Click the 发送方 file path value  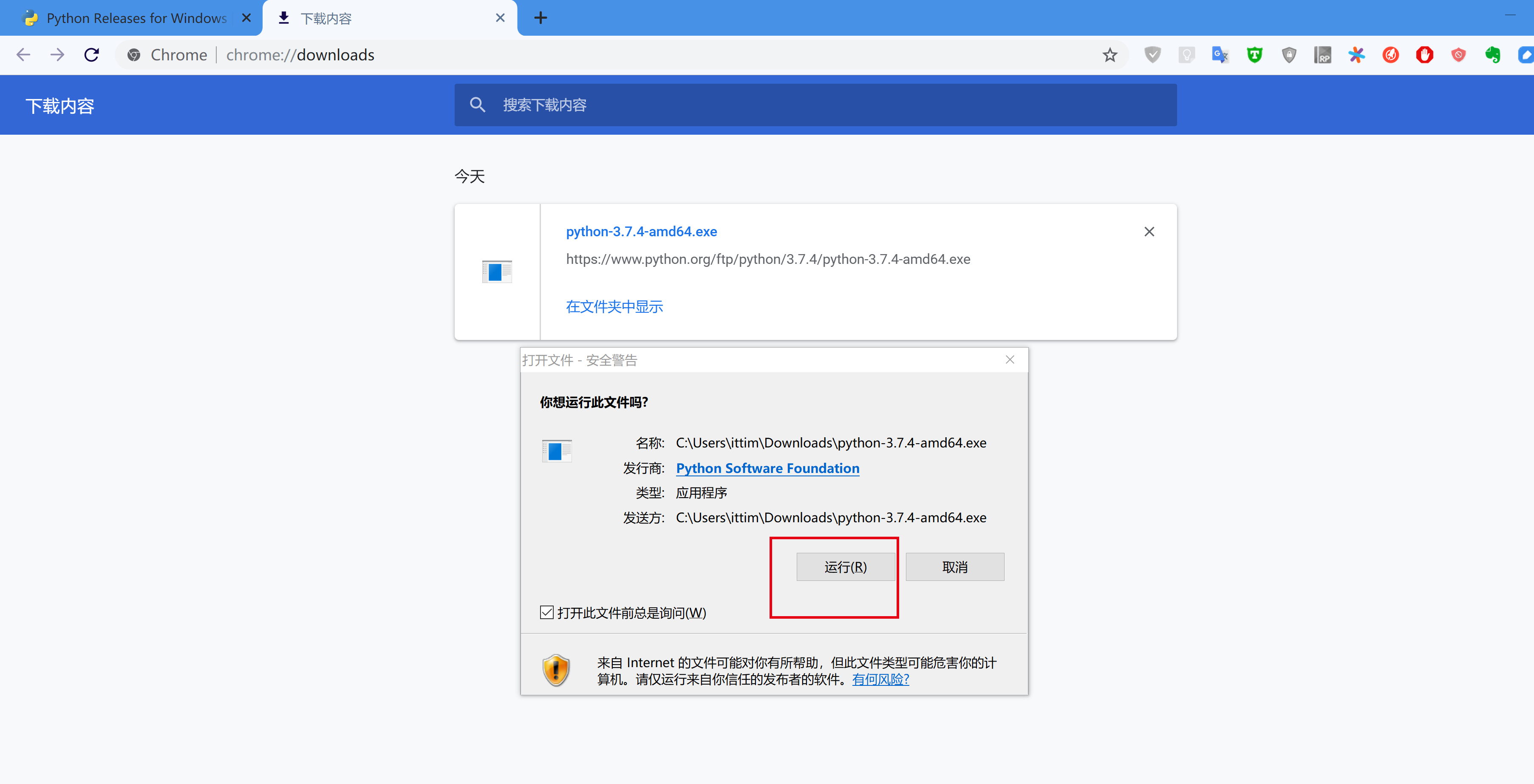point(831,518)
